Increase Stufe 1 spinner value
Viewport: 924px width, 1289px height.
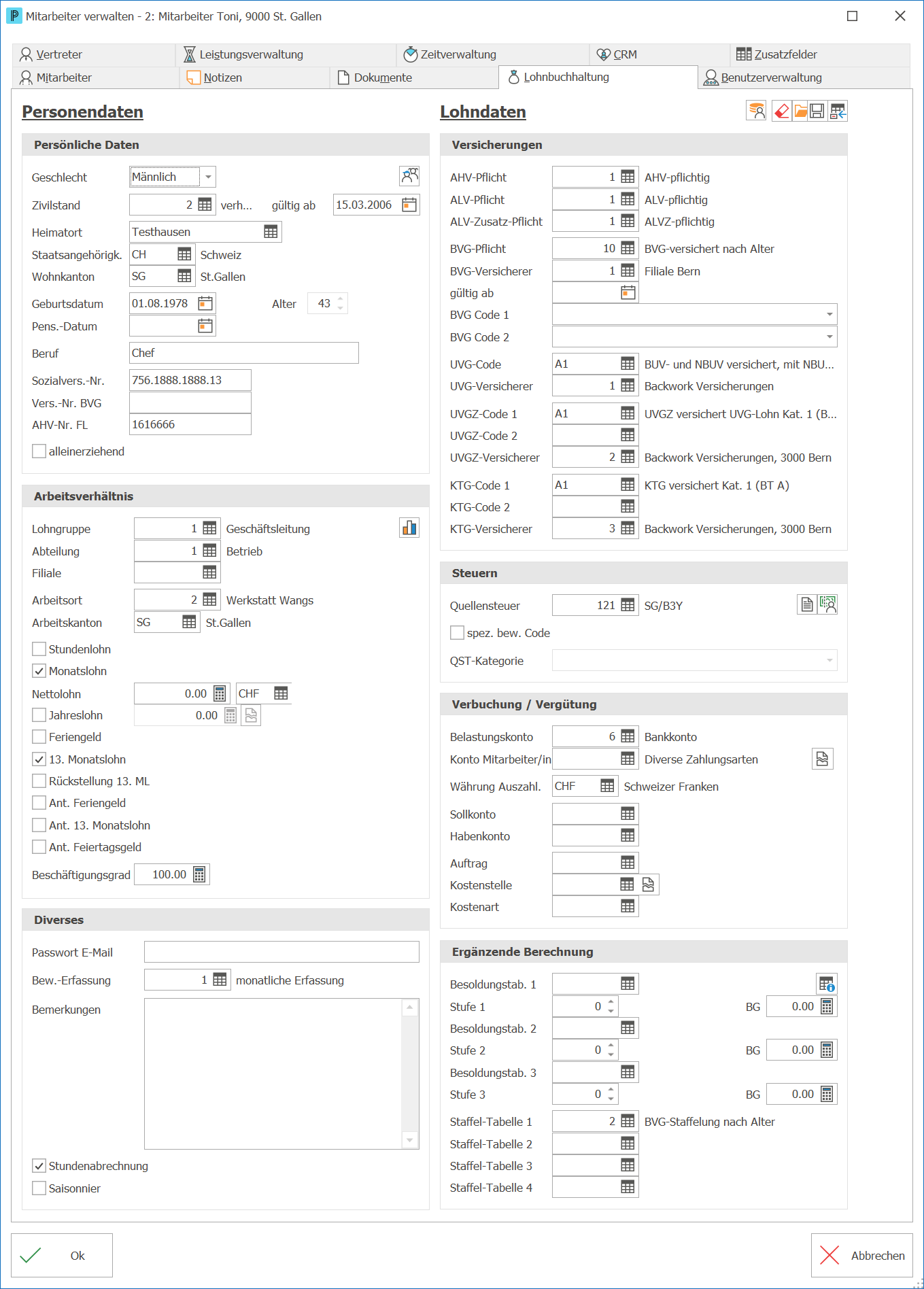[611, 1001]
